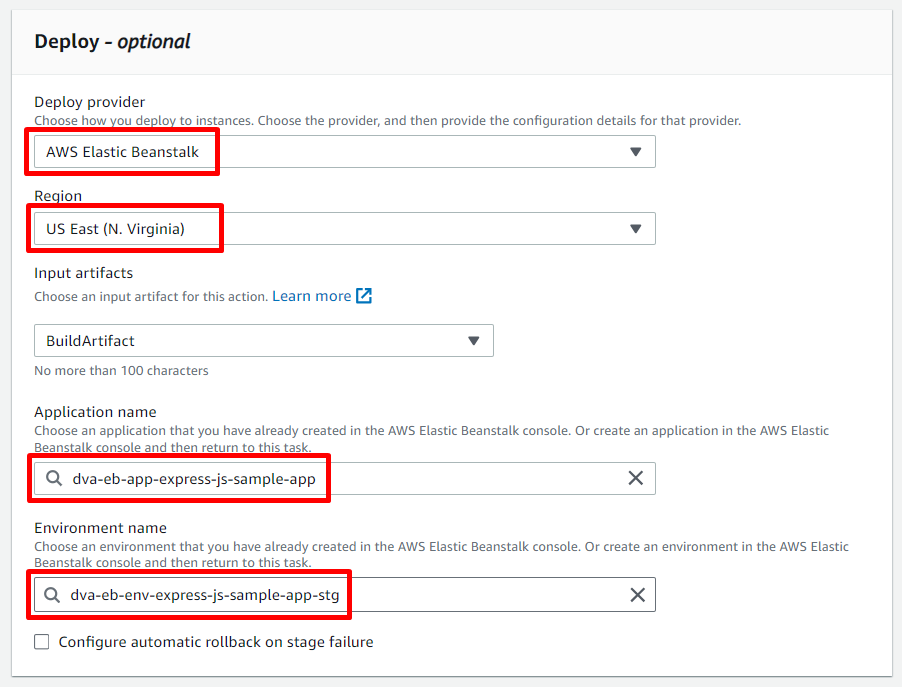This screenshot has width=902, height=687.
Task: Click the dva-eb-env-express-js-sample-app-stg input text
Action: 211,595
